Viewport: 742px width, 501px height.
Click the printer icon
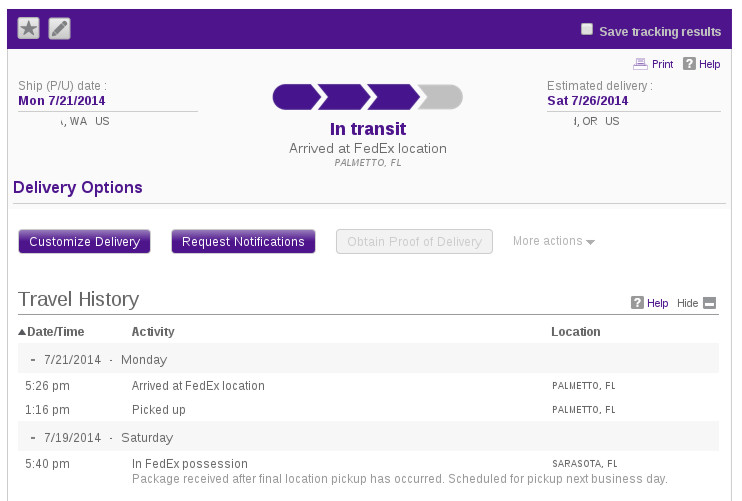coord(640,64)
